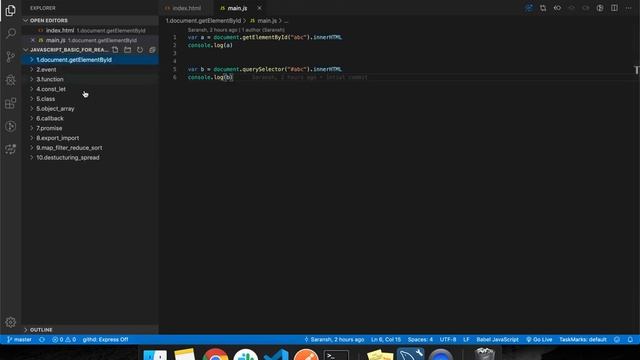Screen dimensions: 640x360
Task: Open index.html from Open Editors
Action: pyautogui.click(x=90, y=30)
